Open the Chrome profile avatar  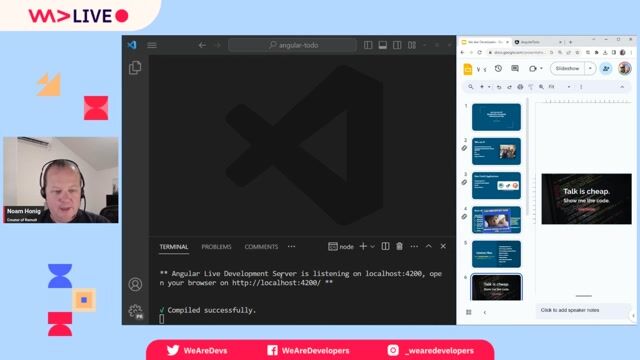(622, 53)
